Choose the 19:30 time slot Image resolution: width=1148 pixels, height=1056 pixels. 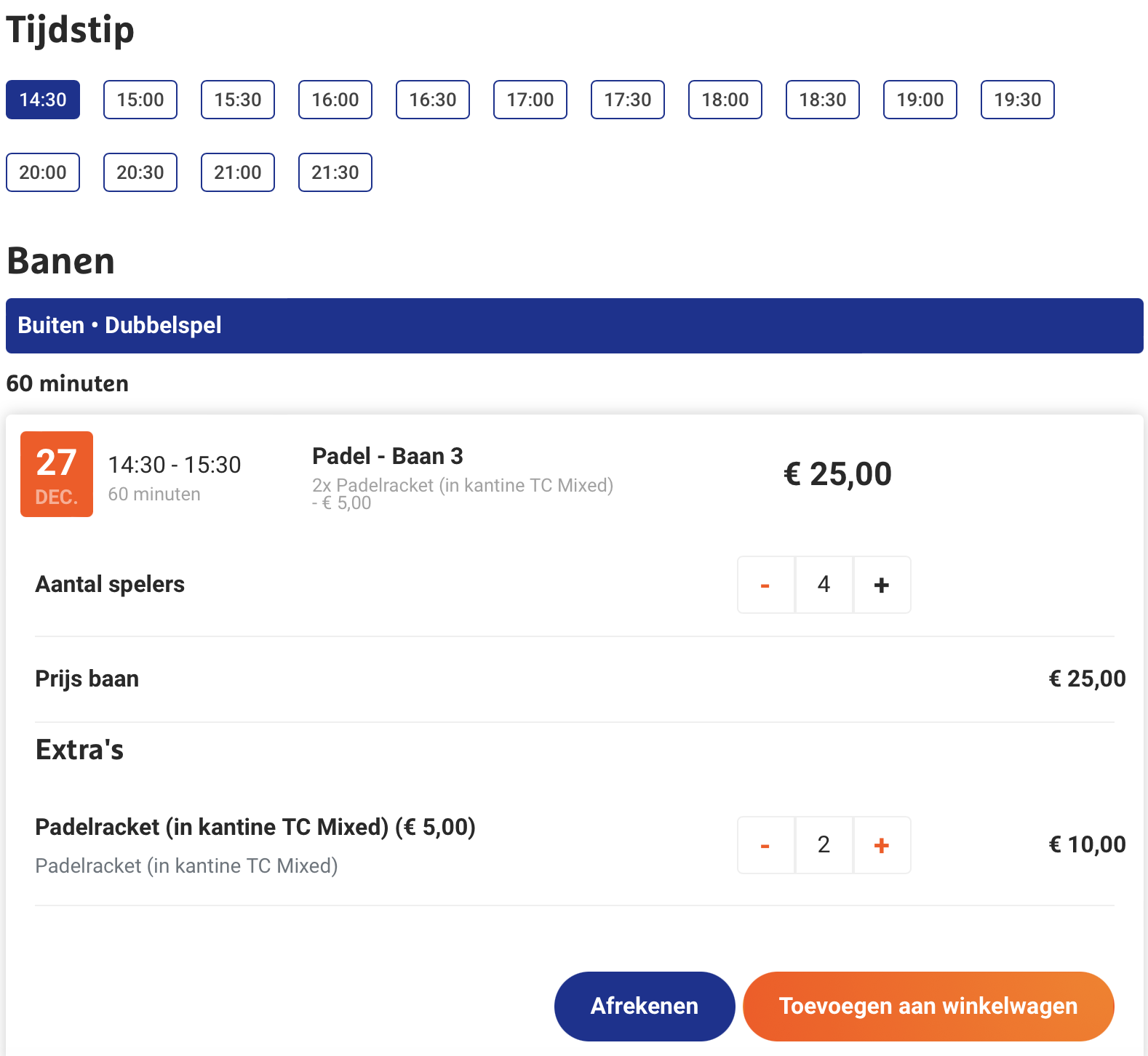pos(1018,100)
